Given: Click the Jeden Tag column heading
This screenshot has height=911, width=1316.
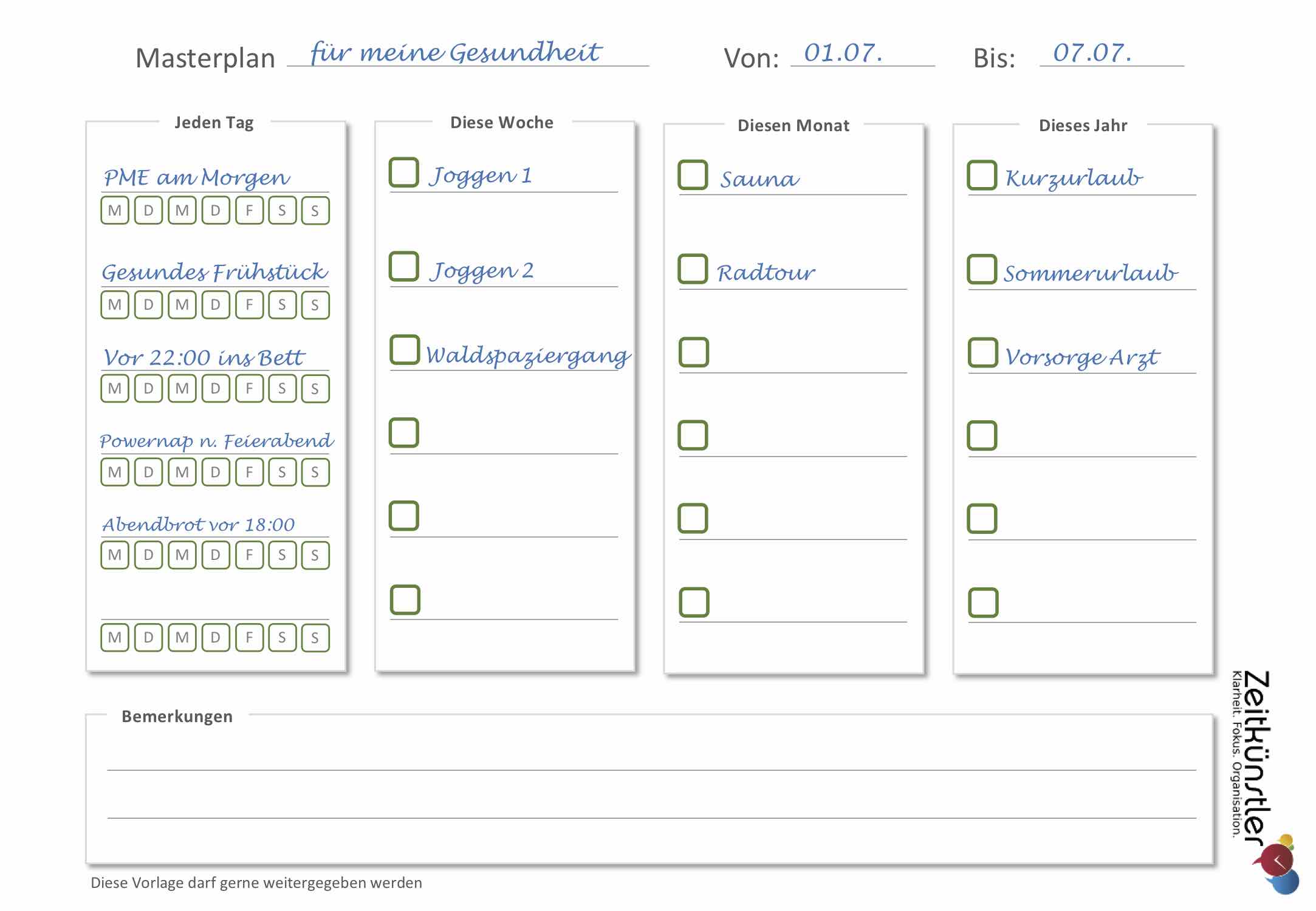Looking at the screenshot, I should [x=214, y=123].
